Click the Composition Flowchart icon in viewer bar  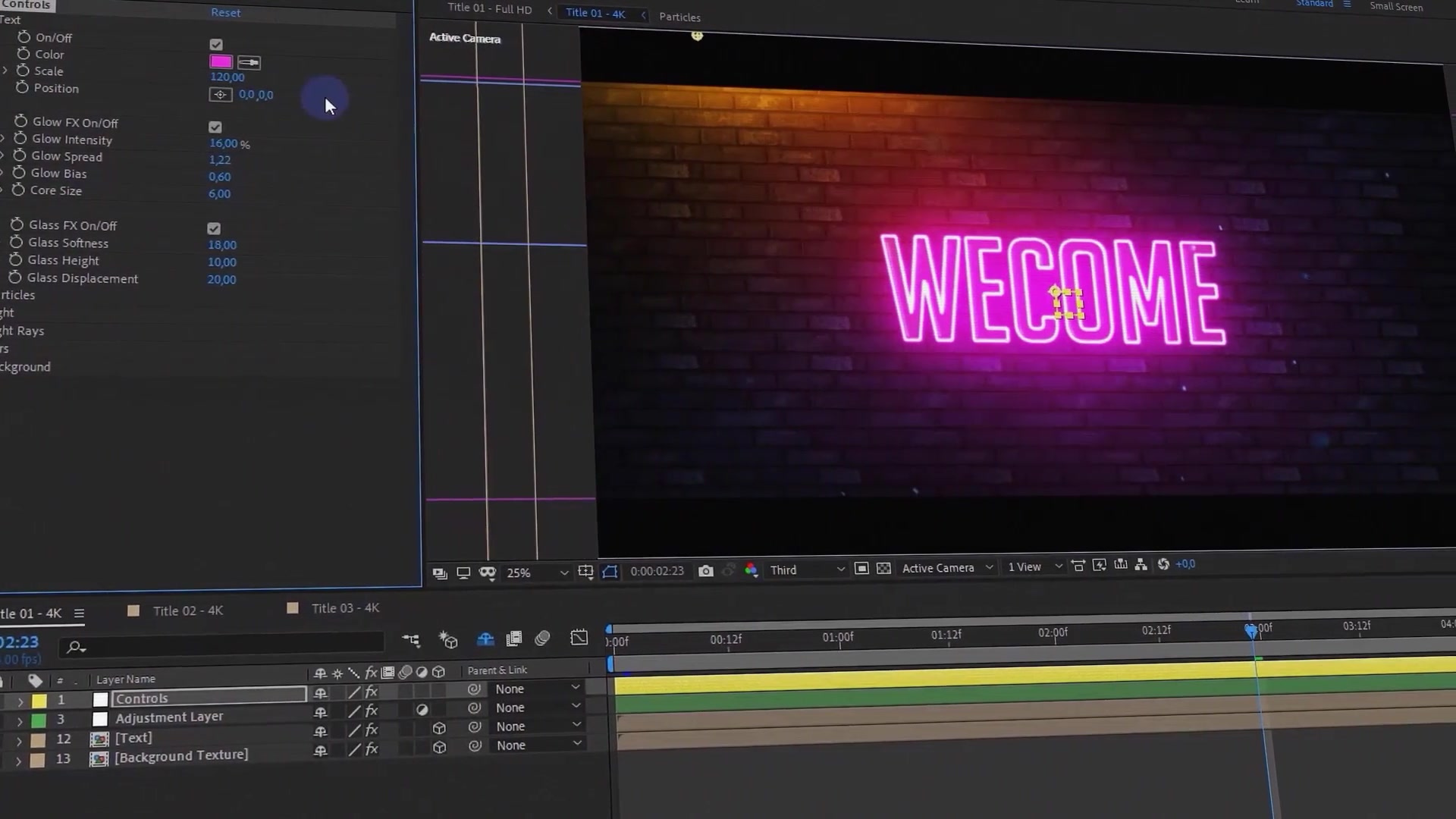1141,565
